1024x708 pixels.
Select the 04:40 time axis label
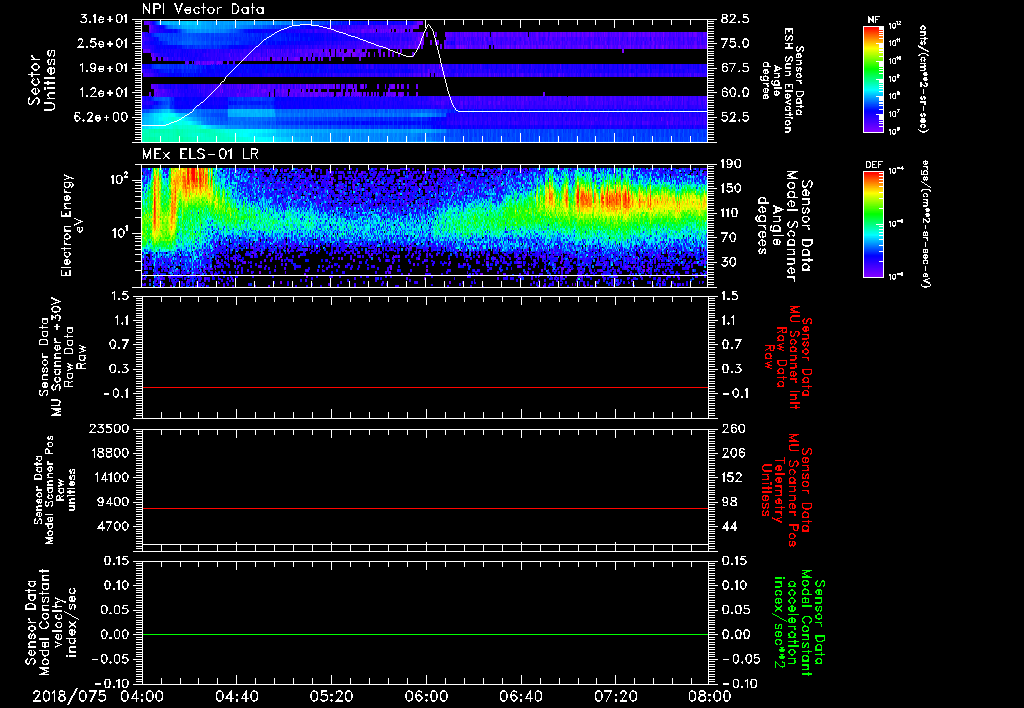(x=236, y=696)
